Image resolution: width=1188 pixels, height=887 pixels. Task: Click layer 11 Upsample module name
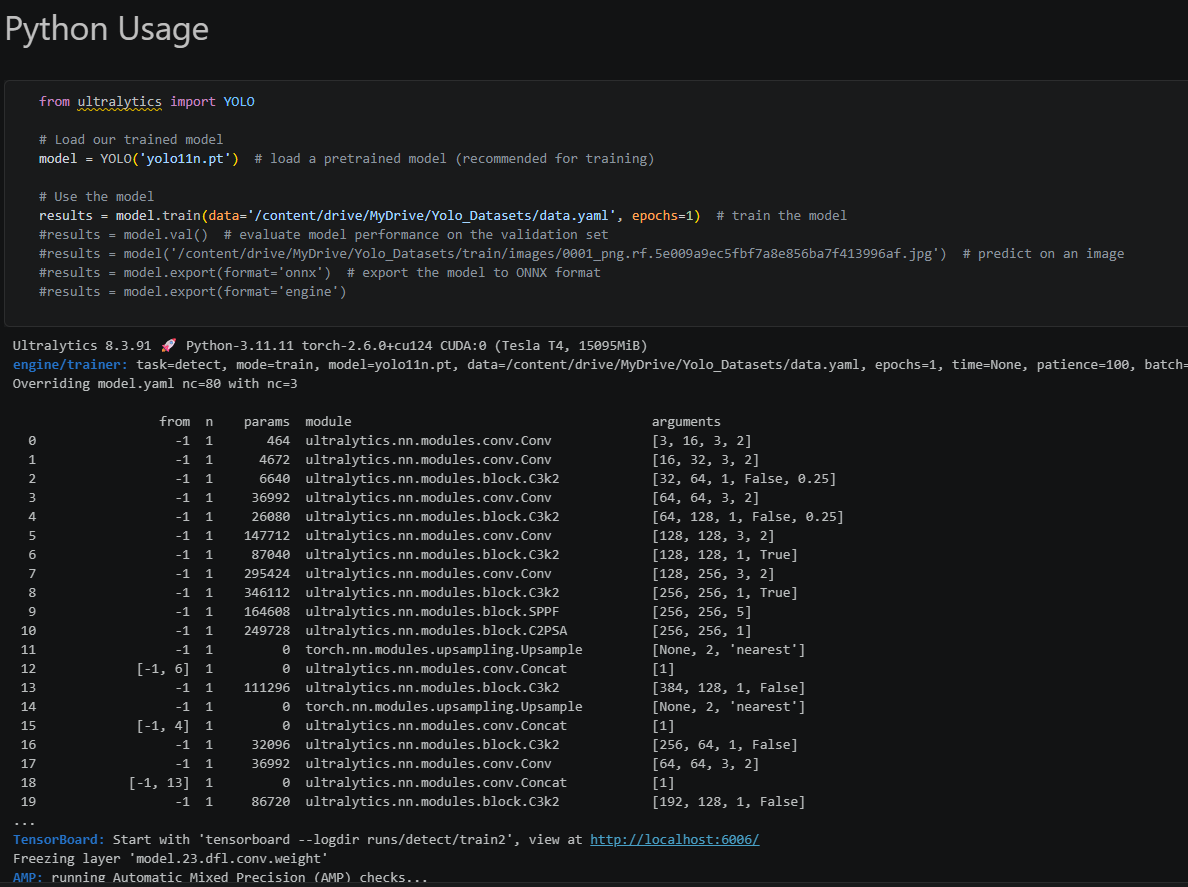[444, 650]
